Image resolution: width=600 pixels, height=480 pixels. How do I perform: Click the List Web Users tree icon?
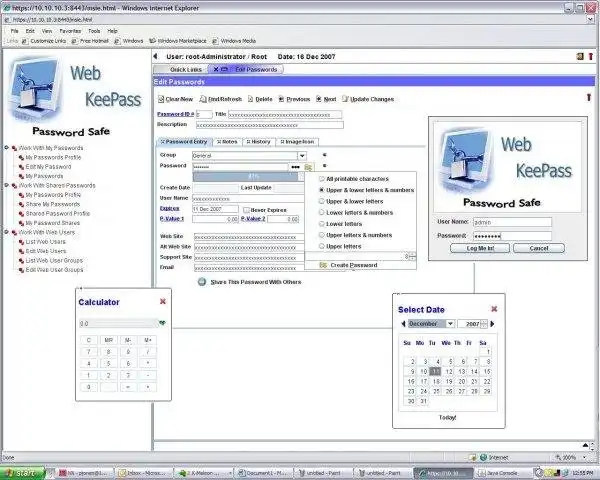coord(21,242)
